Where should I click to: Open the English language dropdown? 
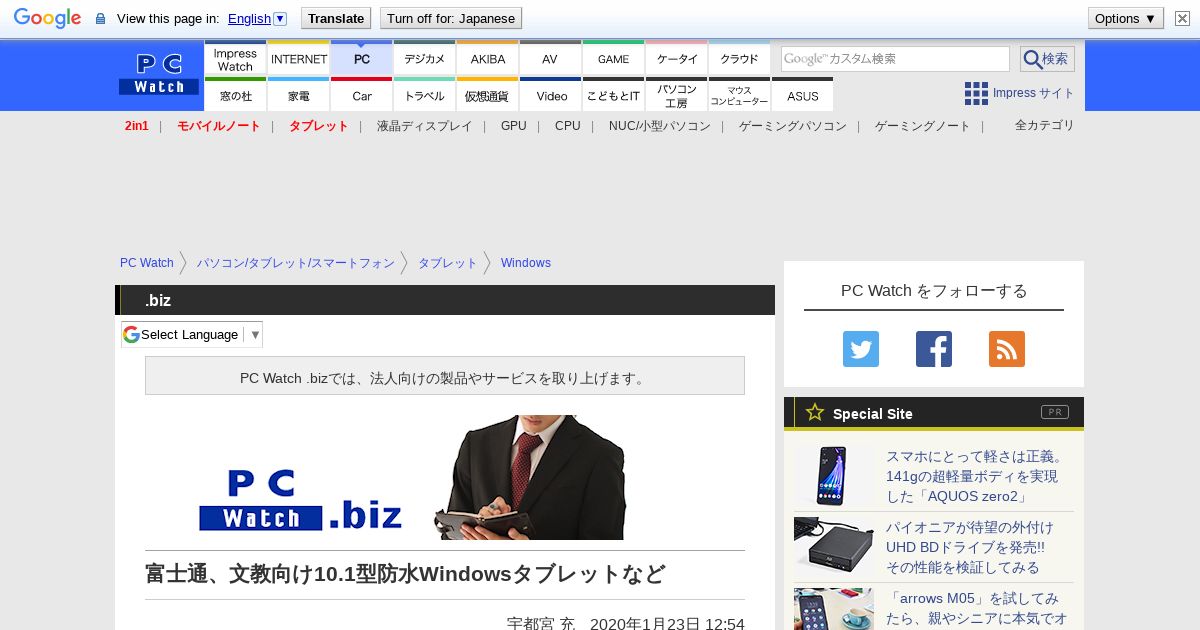(x=257, y=18)
